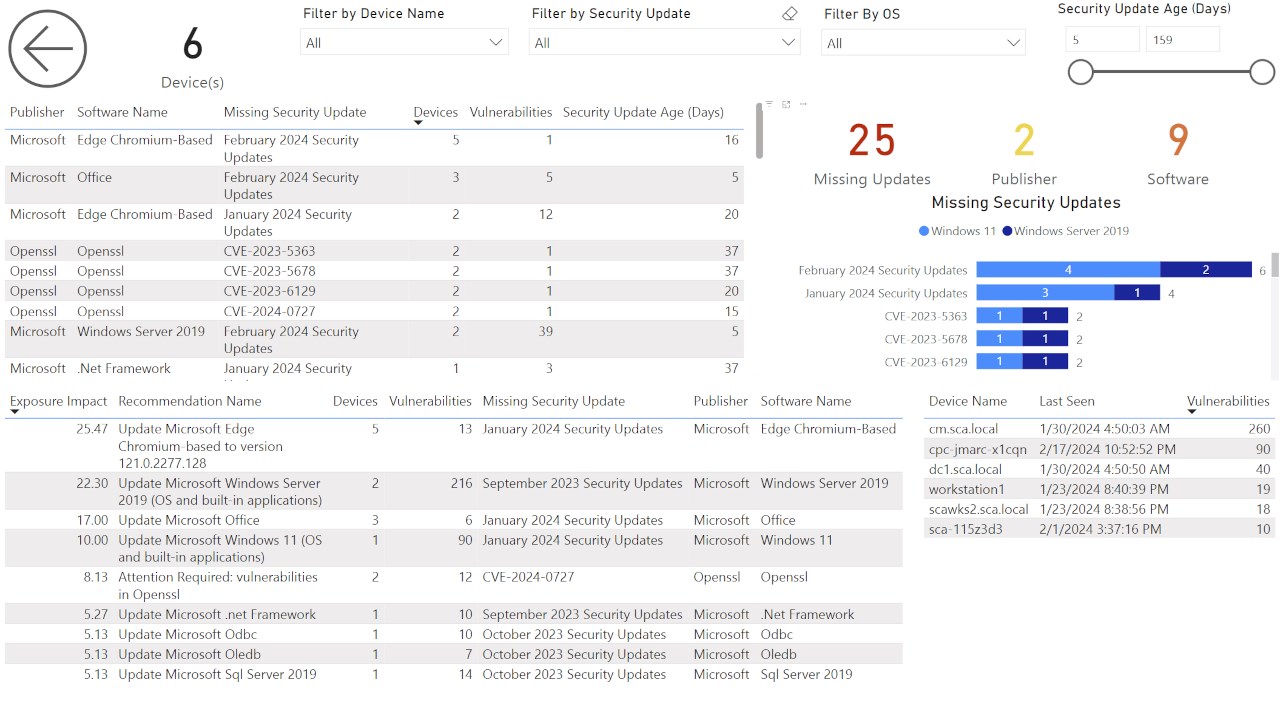Select Windows Server 2019 segment of February bar
The width and height of the screenshot is (1280, 720).
point(1206,270)
